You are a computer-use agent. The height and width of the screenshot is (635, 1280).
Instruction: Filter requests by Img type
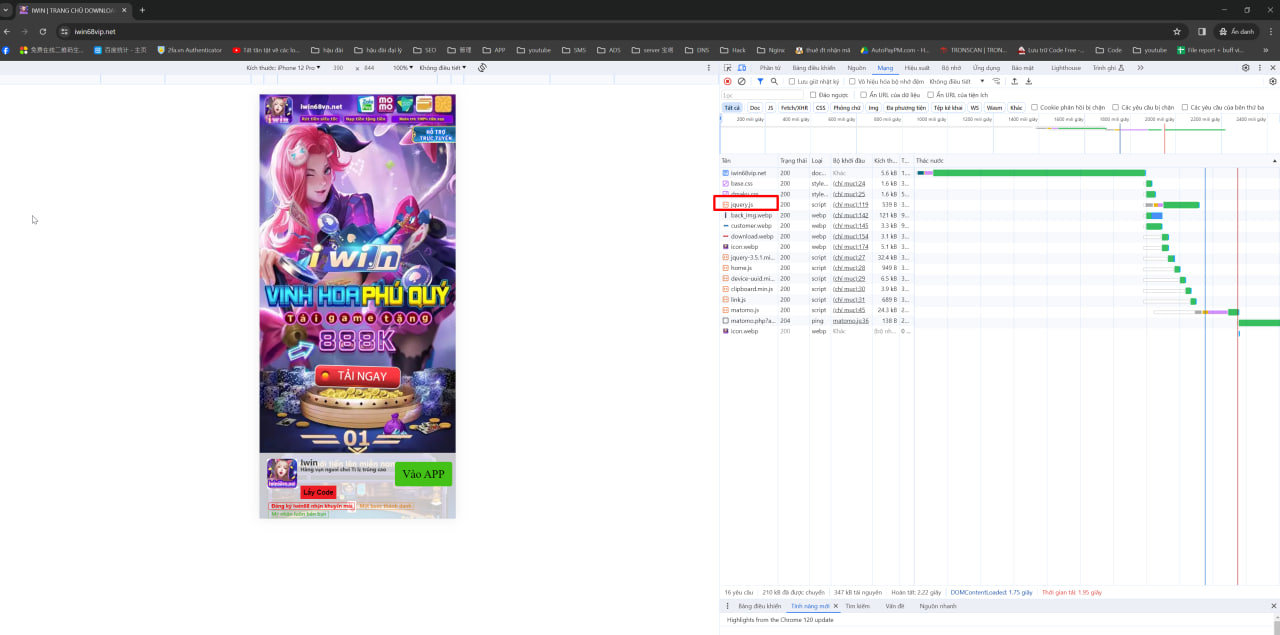[873, 108]
